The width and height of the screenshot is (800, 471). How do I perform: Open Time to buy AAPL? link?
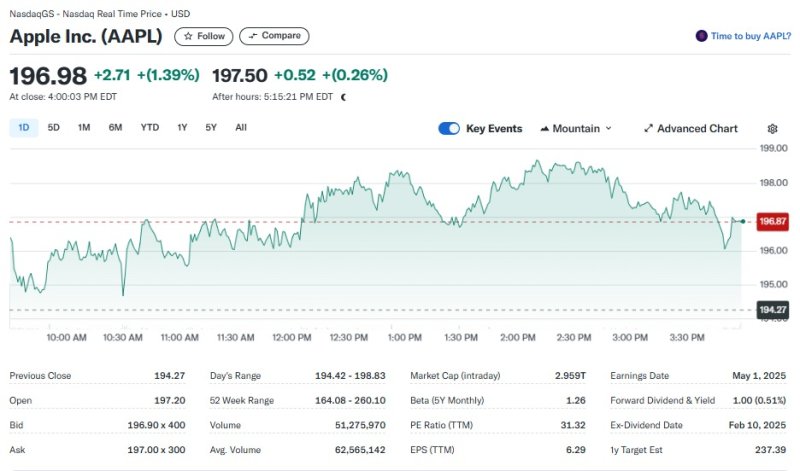click(x=751, y=36)
